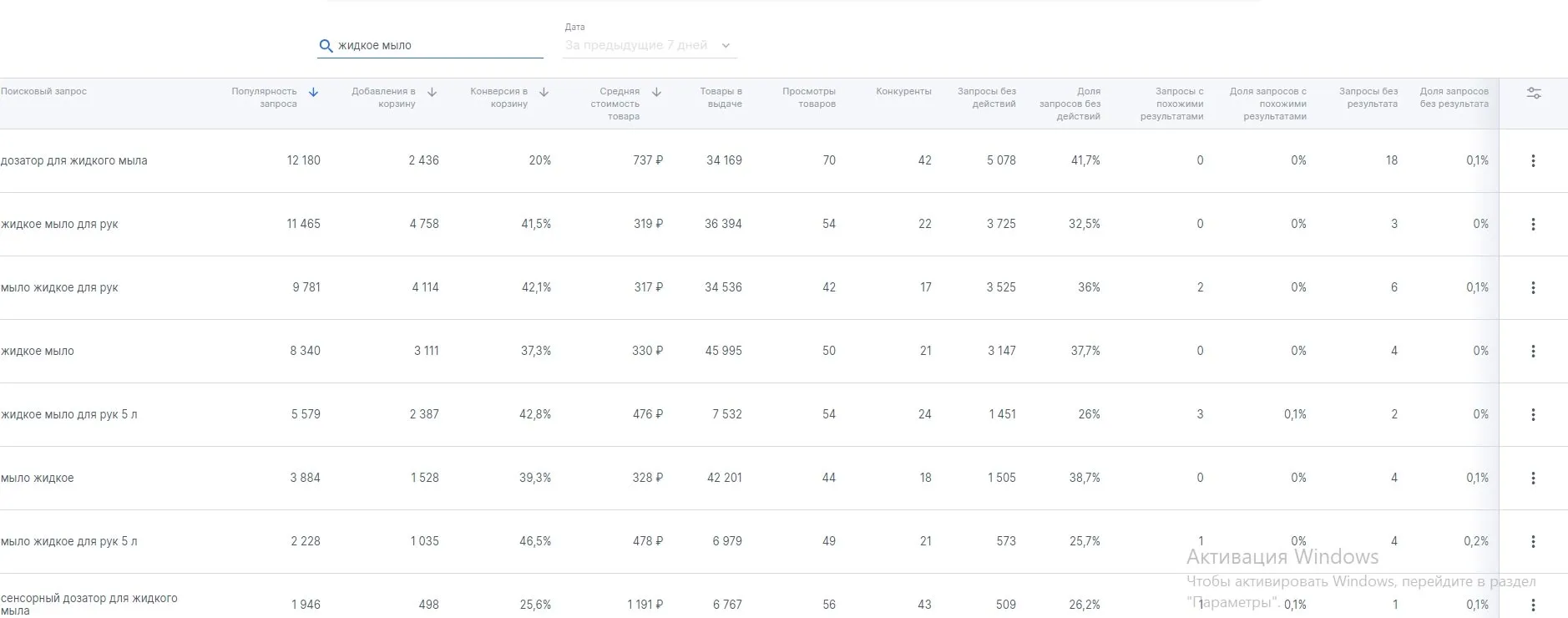This screenshot has width=1568, height=618.
Task: Click the 'Доля запросов без действий' header
Action: [1070, 104]
